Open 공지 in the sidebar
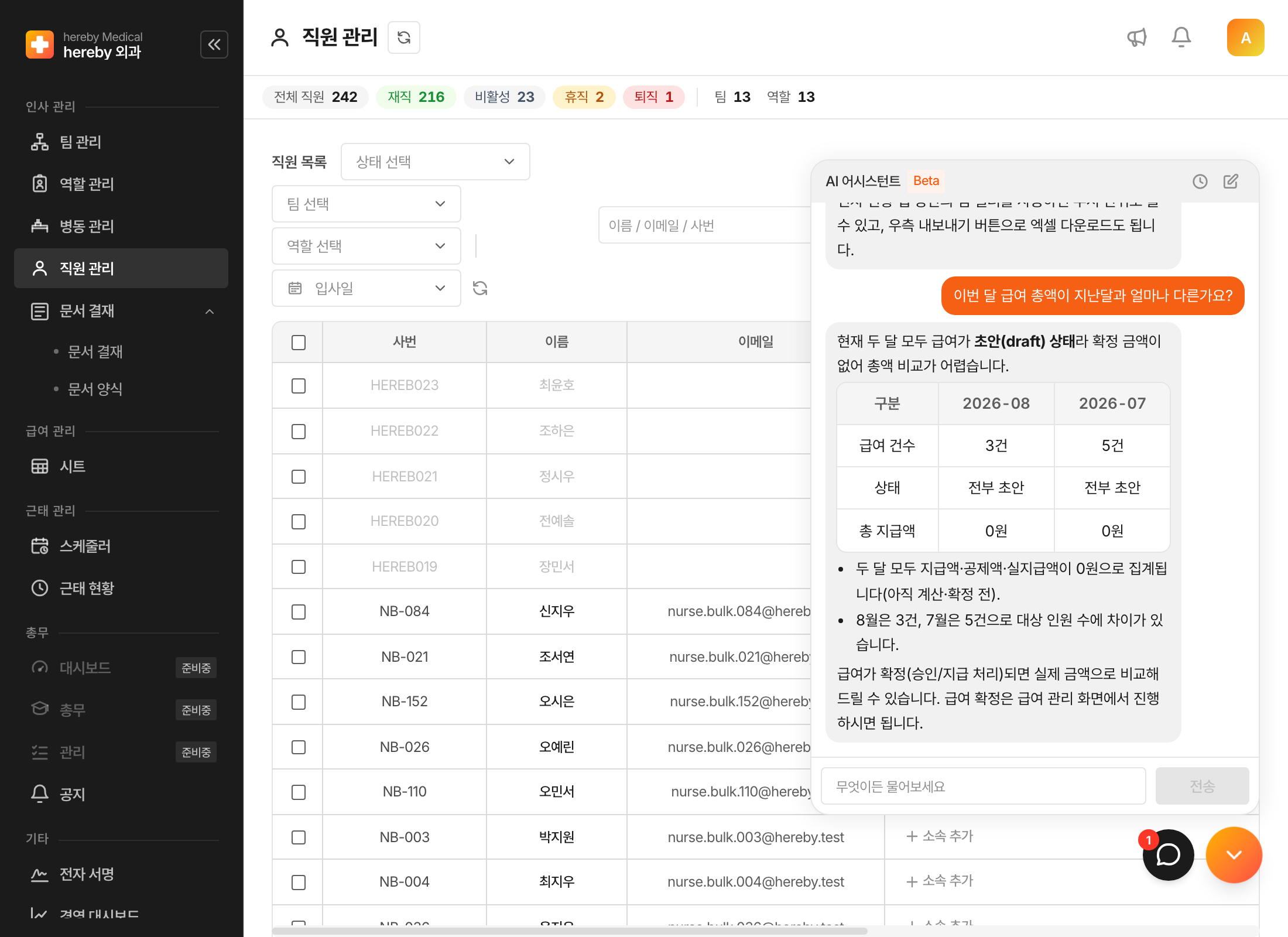Screen dimensions: 1288x937 [121, 794]
